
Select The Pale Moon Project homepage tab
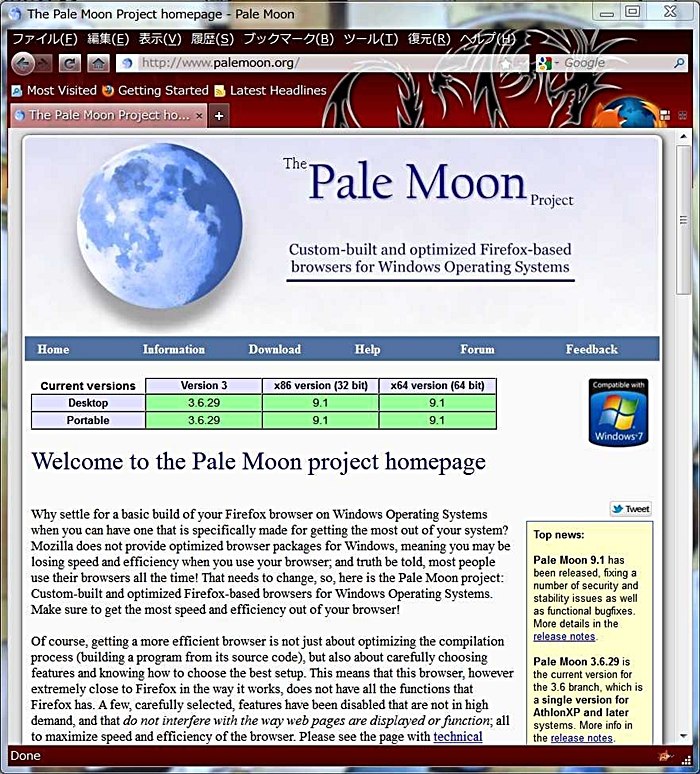pyautogui.click(x=109, y=116)
